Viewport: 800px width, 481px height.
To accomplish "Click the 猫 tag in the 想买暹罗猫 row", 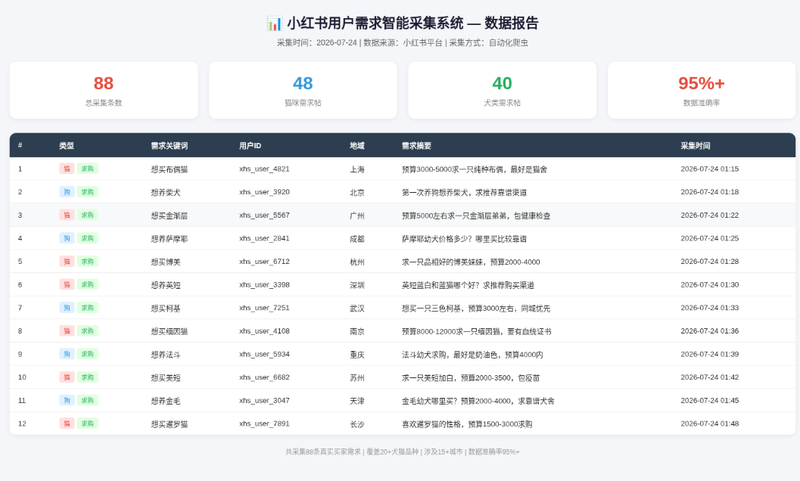I will 67,423.
